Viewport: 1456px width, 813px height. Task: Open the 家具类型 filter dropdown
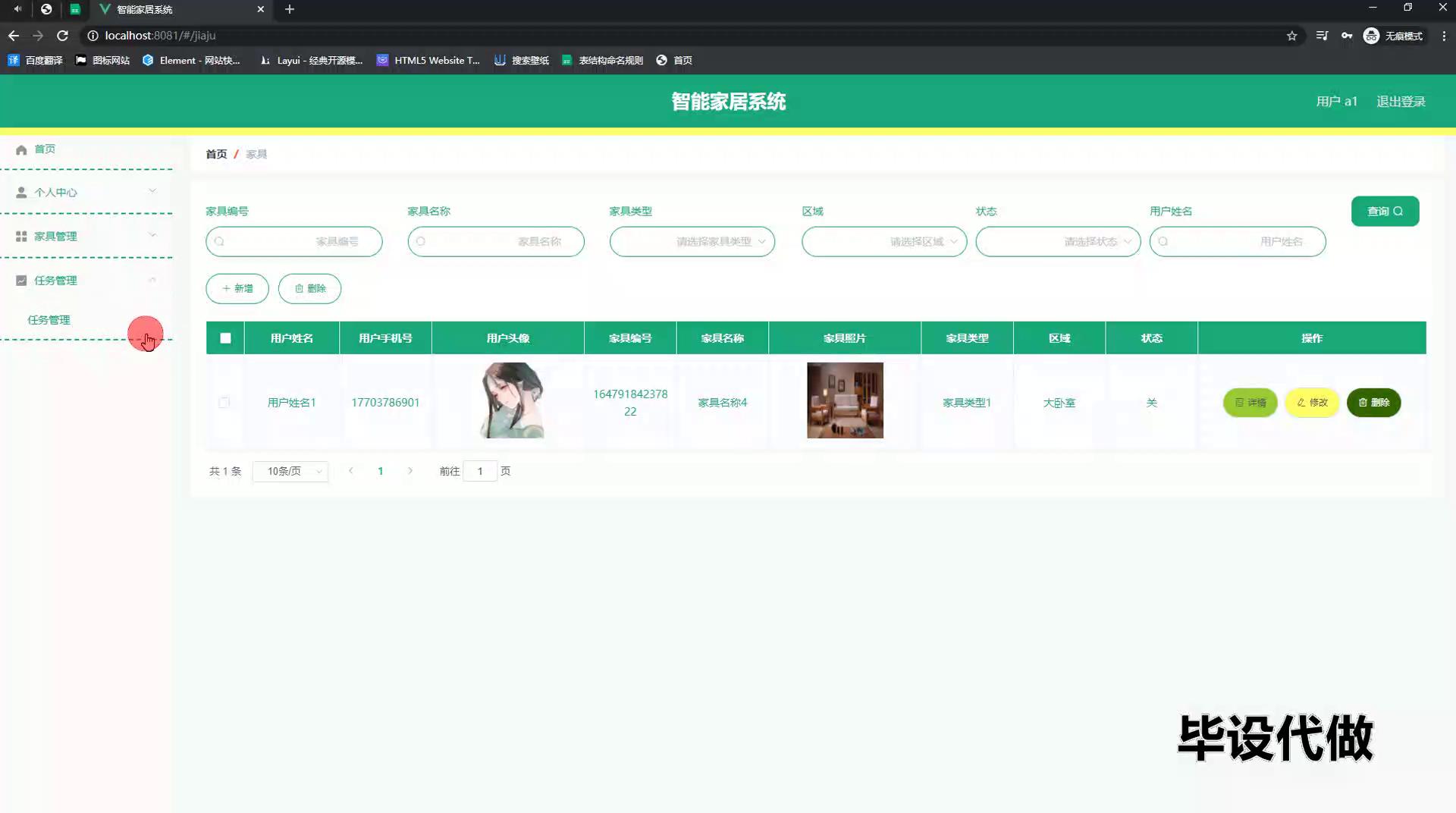[x=692, y=242]
